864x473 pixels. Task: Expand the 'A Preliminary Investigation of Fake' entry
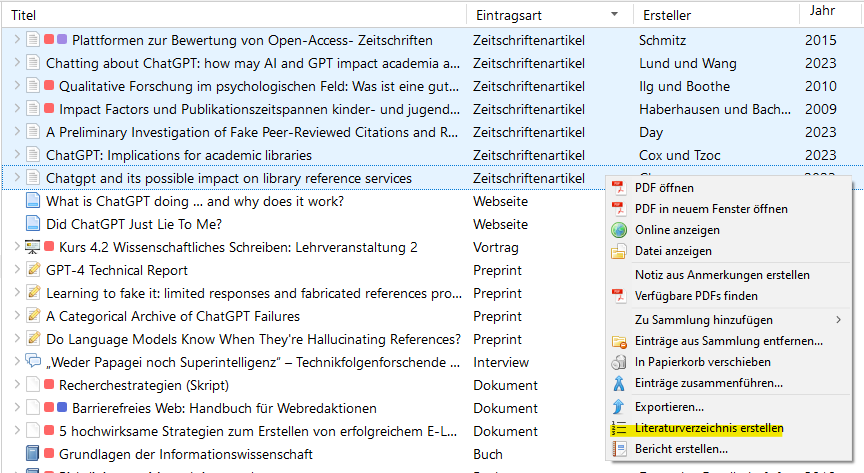coord(17,132)
